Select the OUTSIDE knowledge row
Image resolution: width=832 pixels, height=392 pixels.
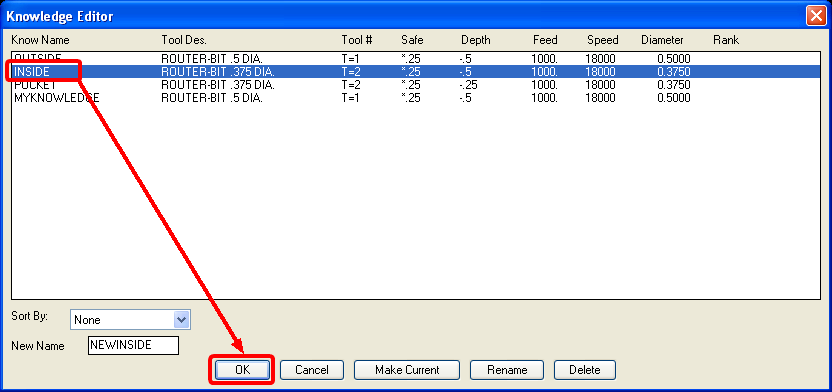(x=416, y=58)
